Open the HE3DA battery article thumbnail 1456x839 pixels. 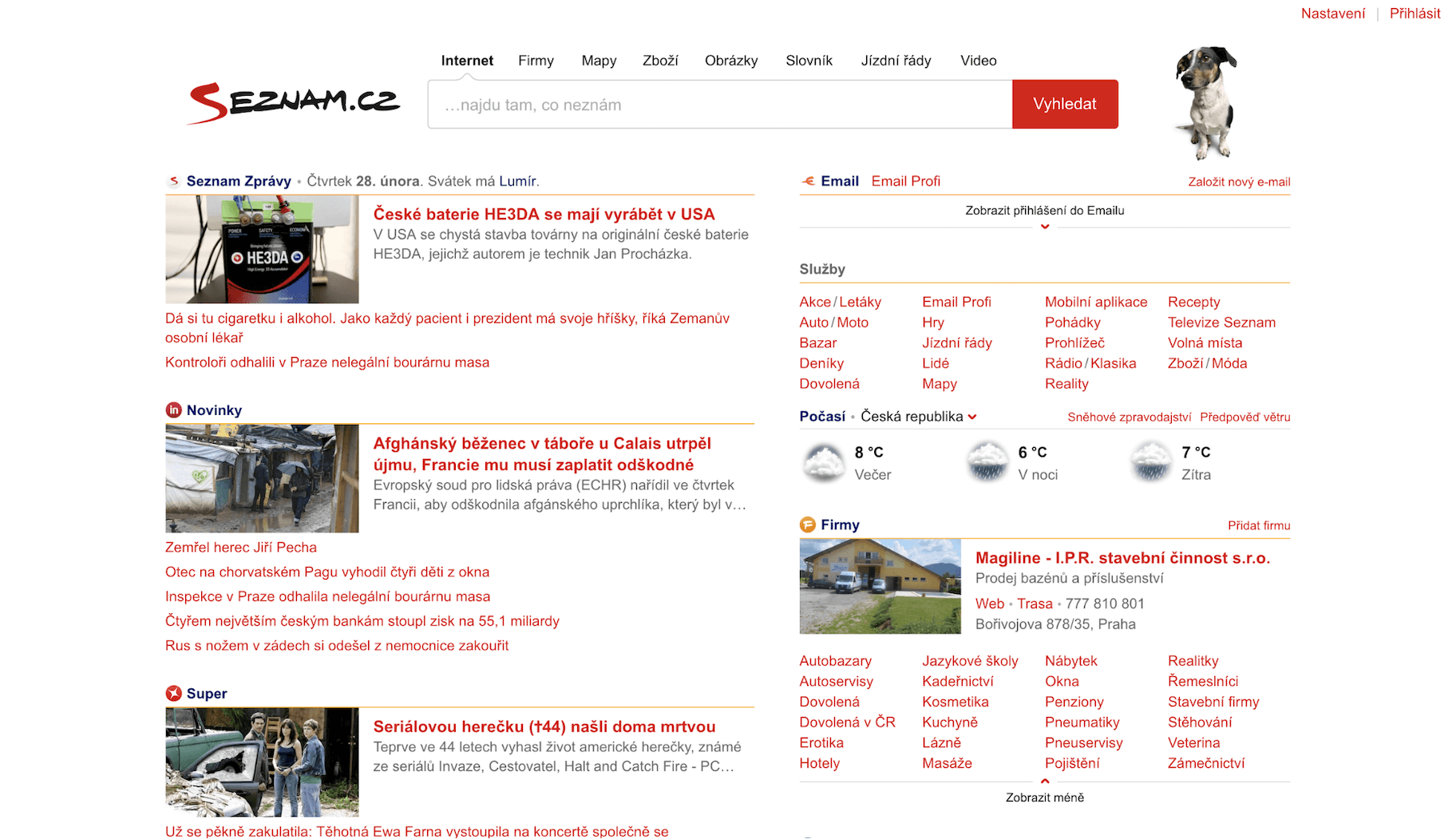coord(262,250)
